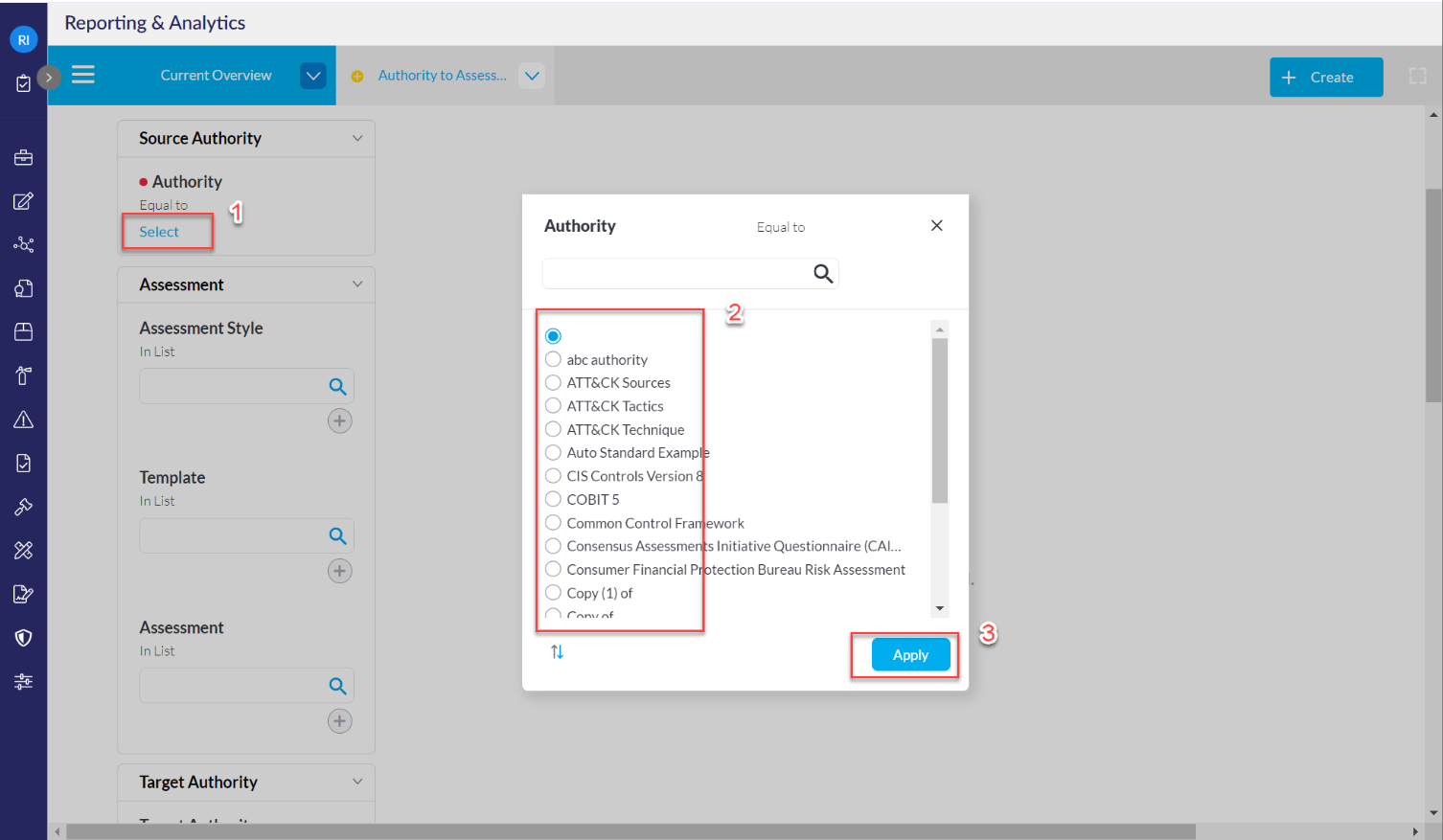Click the Authority list scrollbar thumb
The image size is (1443, 840).
coord(940,420)
